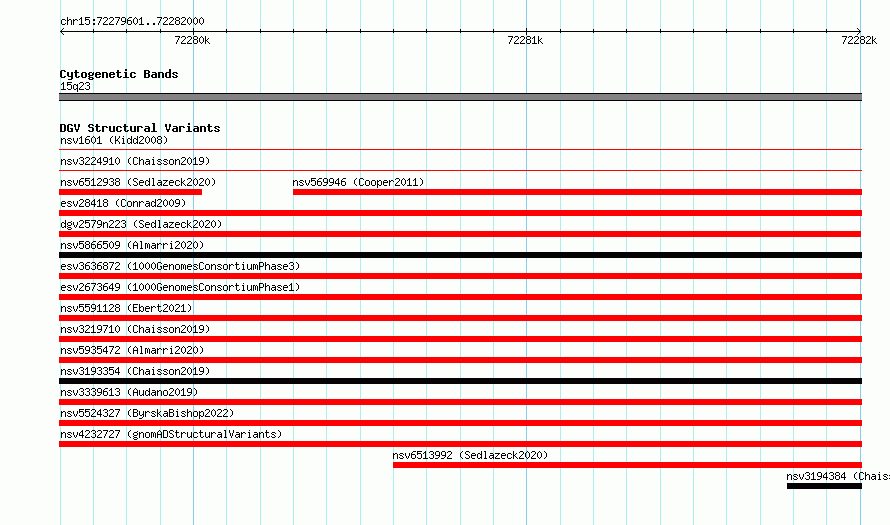
Task: Click the red bar under nsv5935472
Action: [x=460, y=360]
